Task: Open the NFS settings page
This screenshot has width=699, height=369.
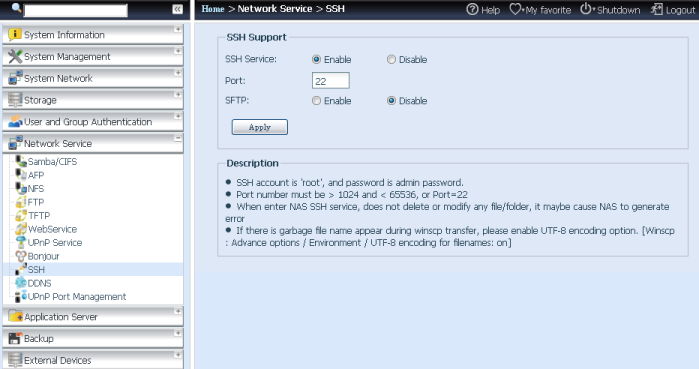Action: coord(36,189)
